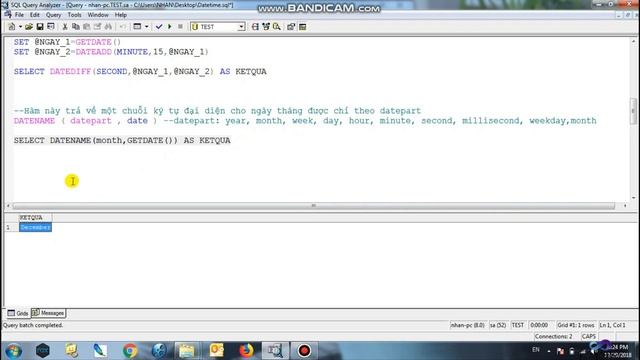The height and width of the screenshot is (360, 640).
Task: Toggle the Object Browser icon
Action: coord(266,27)
